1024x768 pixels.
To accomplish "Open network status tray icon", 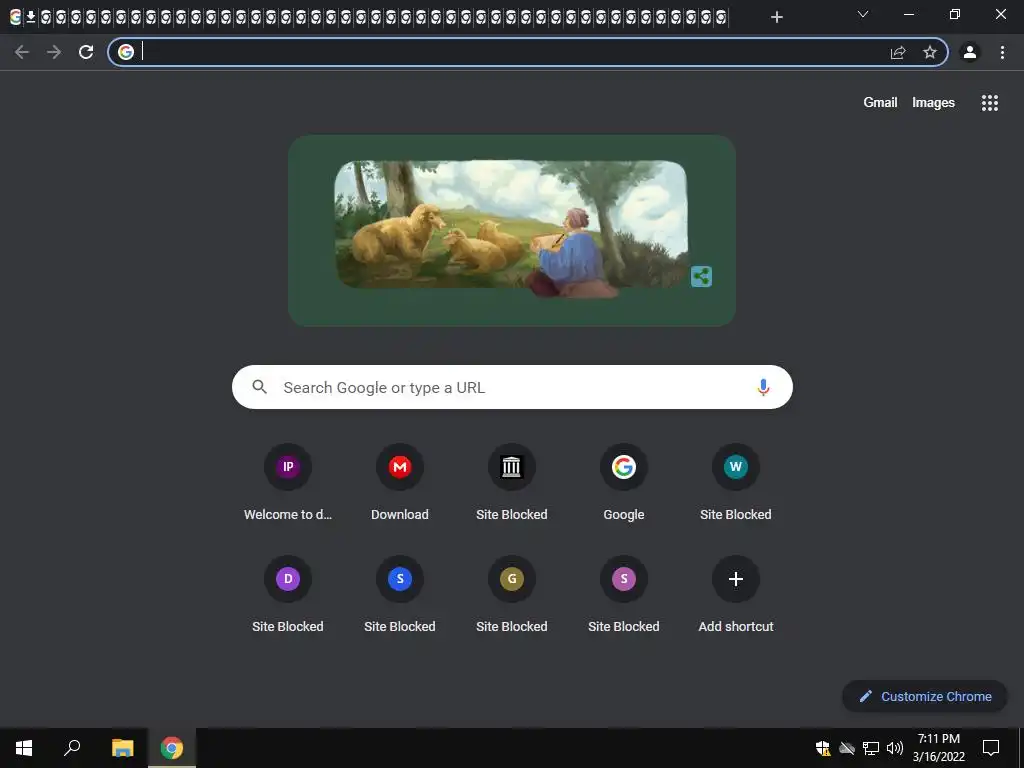I will [x=871, y=748].
